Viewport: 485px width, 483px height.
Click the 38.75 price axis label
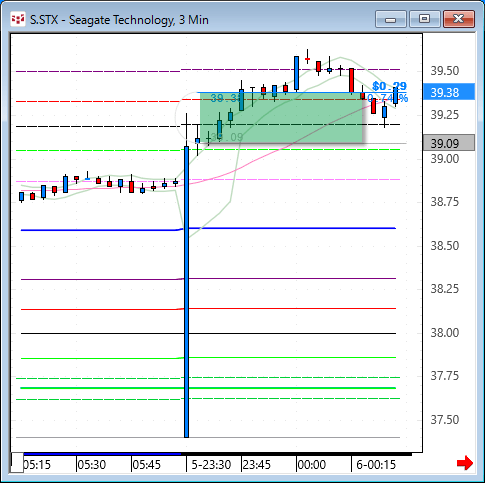(445, 202)
